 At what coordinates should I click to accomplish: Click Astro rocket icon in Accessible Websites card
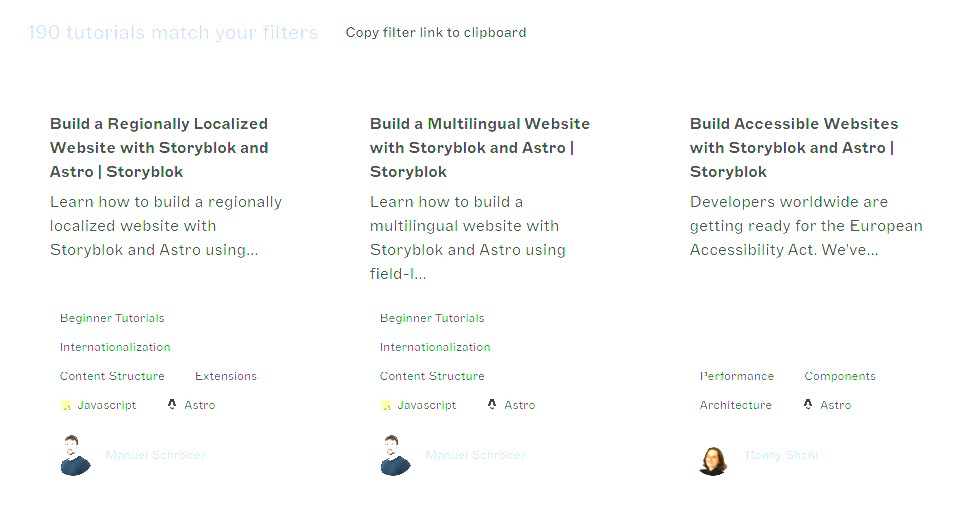[808, 405]
